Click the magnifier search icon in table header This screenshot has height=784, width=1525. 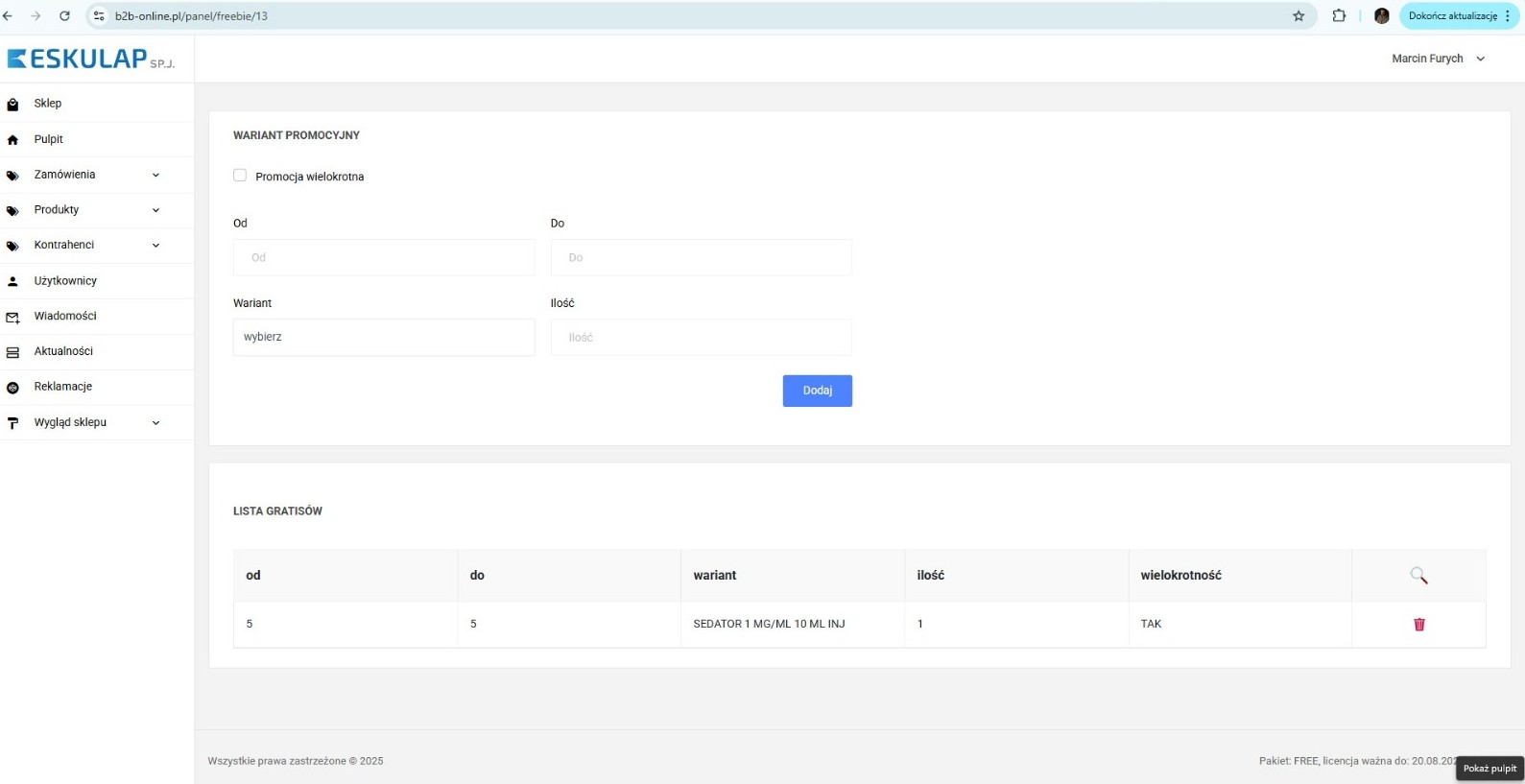coord(1418,575)
